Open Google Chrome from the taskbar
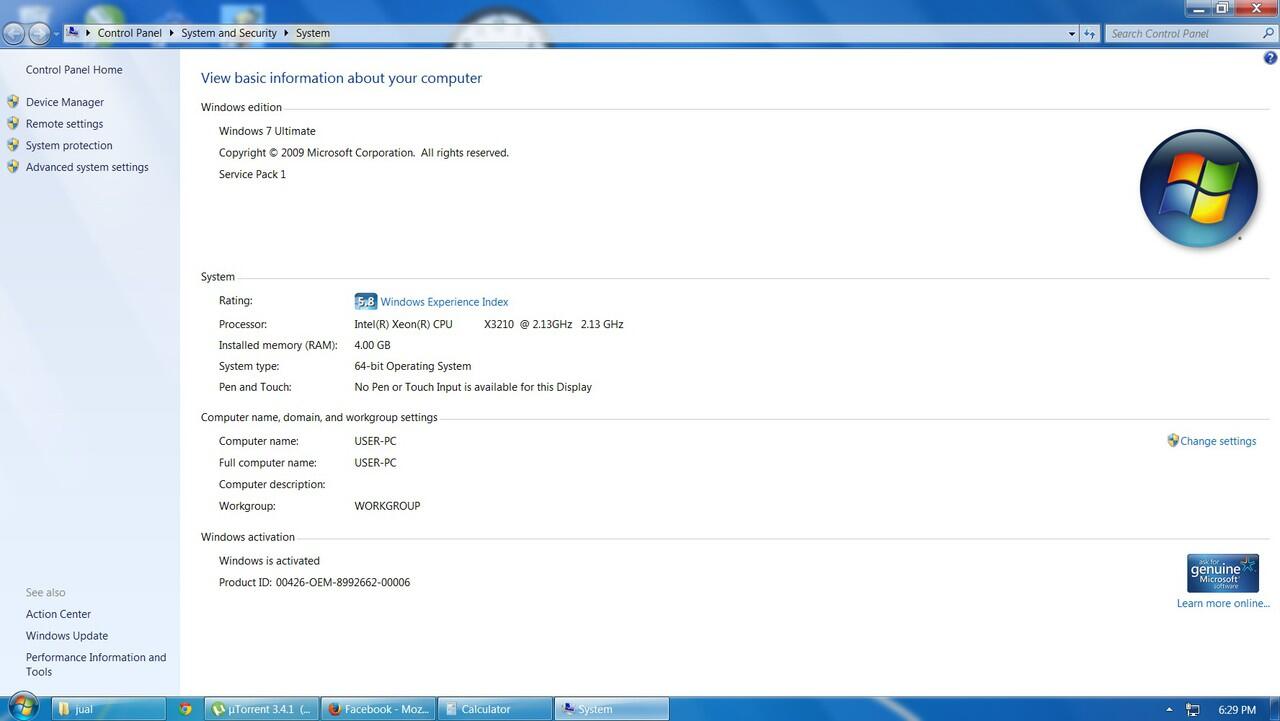Screen dimensions: 1280x721 pyautogui.click(x=185, y=709)
